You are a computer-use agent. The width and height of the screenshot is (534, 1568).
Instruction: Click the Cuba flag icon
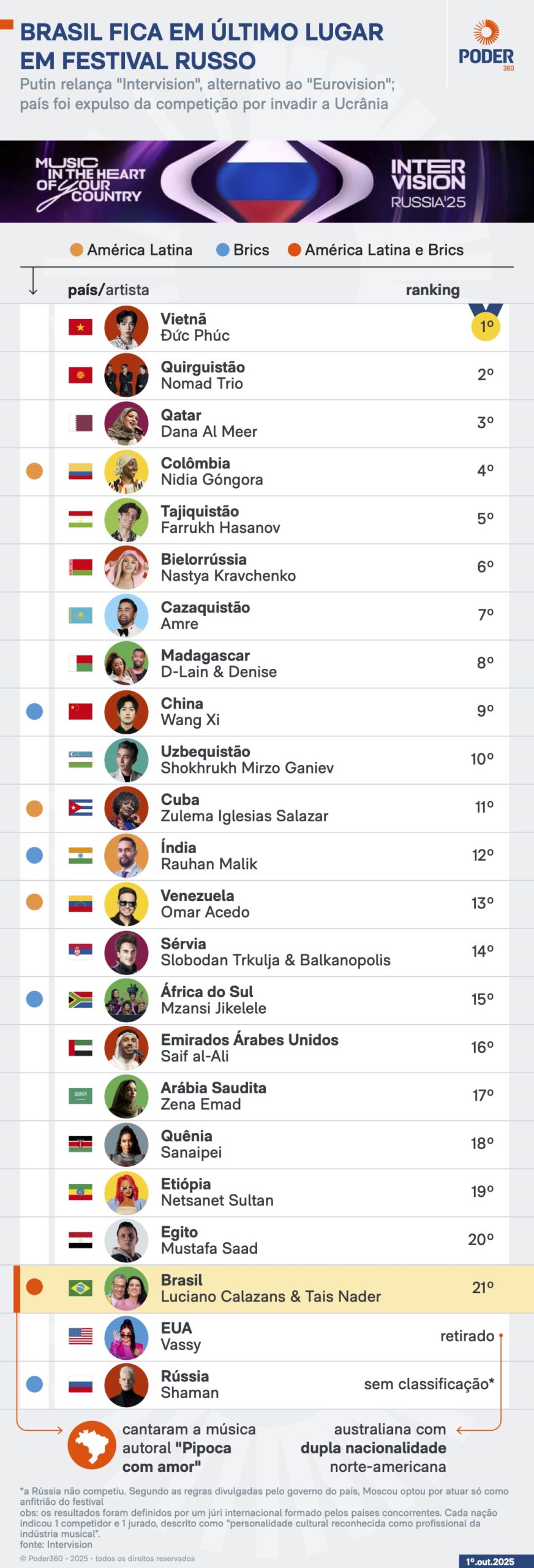80,808
